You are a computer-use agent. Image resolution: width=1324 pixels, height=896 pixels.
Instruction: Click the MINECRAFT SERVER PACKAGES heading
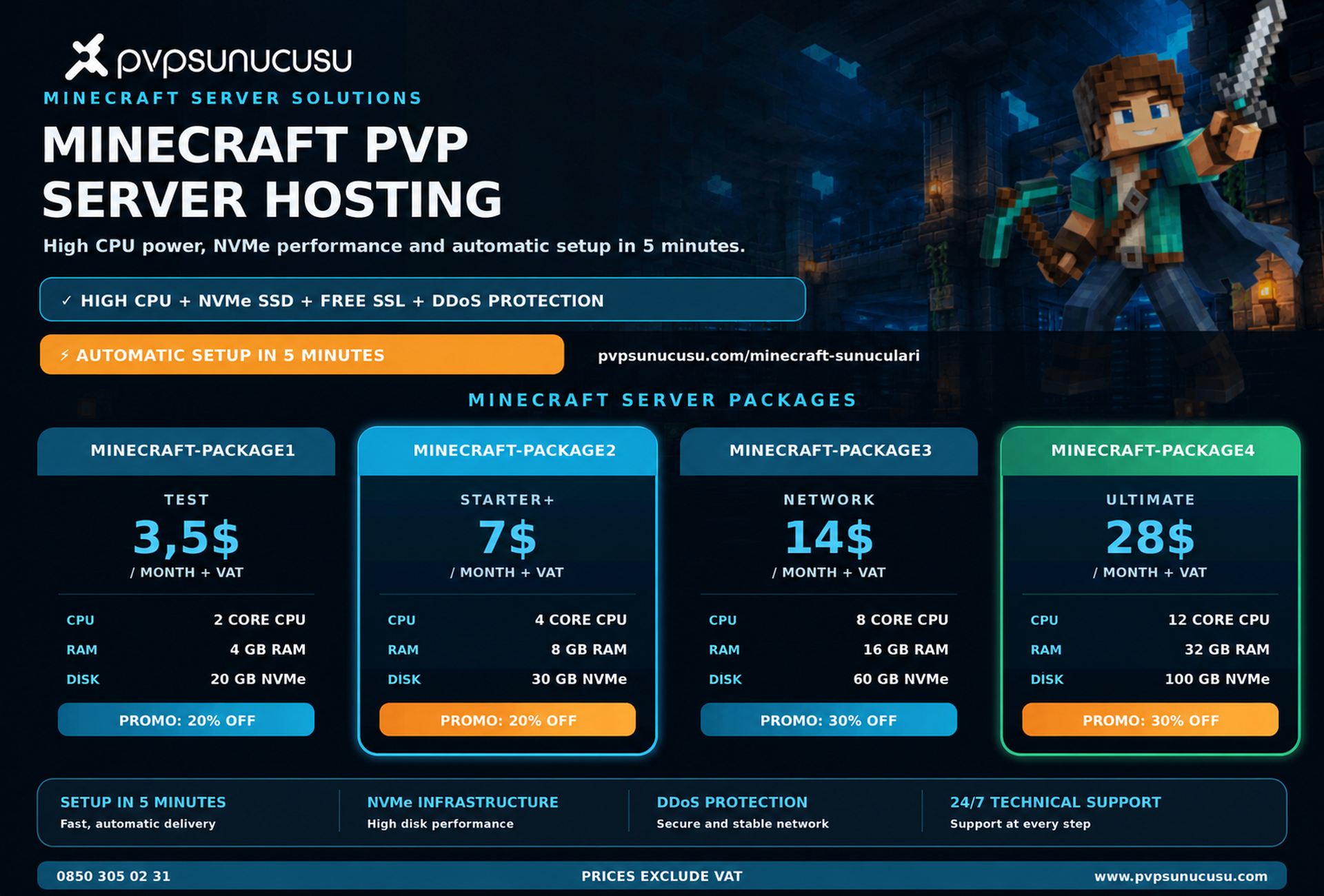(662, 400)
